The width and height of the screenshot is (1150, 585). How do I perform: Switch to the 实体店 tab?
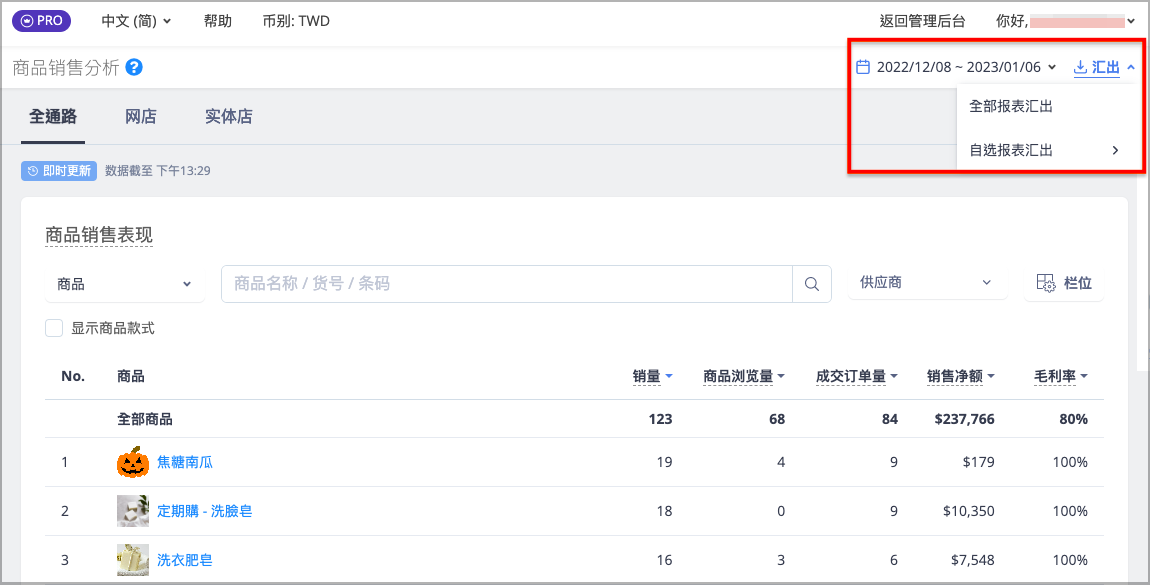(228, 117)
